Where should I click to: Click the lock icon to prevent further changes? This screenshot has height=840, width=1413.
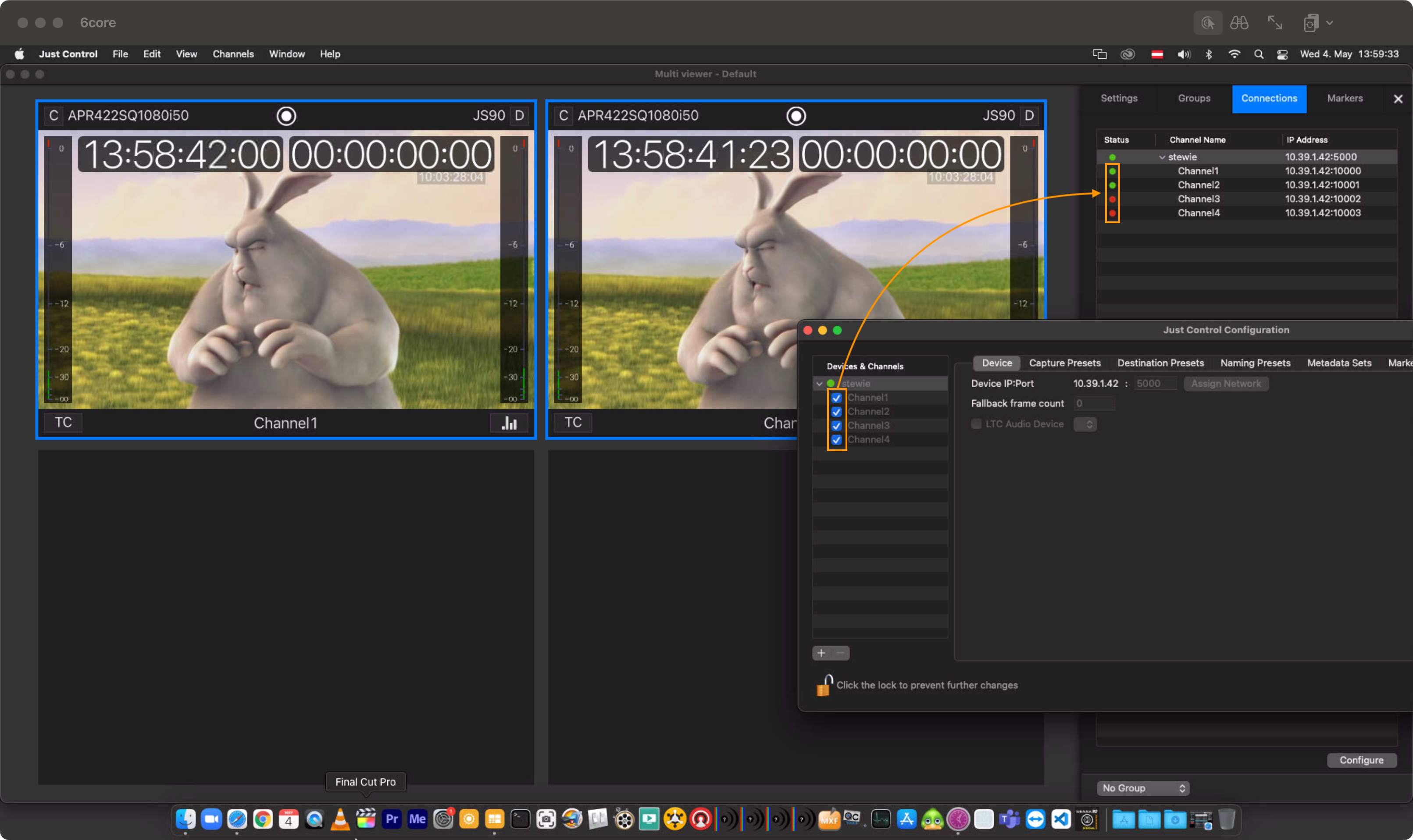pos(824,685)
